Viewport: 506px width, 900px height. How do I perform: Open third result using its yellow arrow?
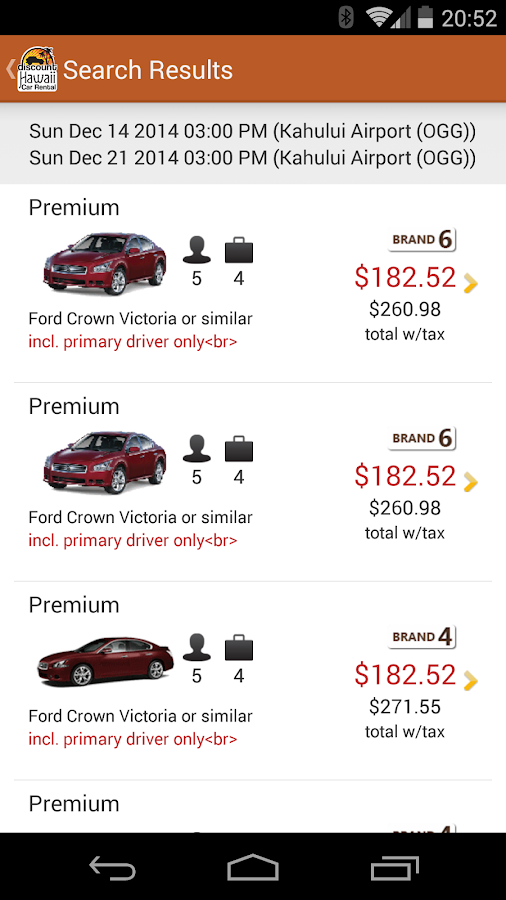(470, 681)
